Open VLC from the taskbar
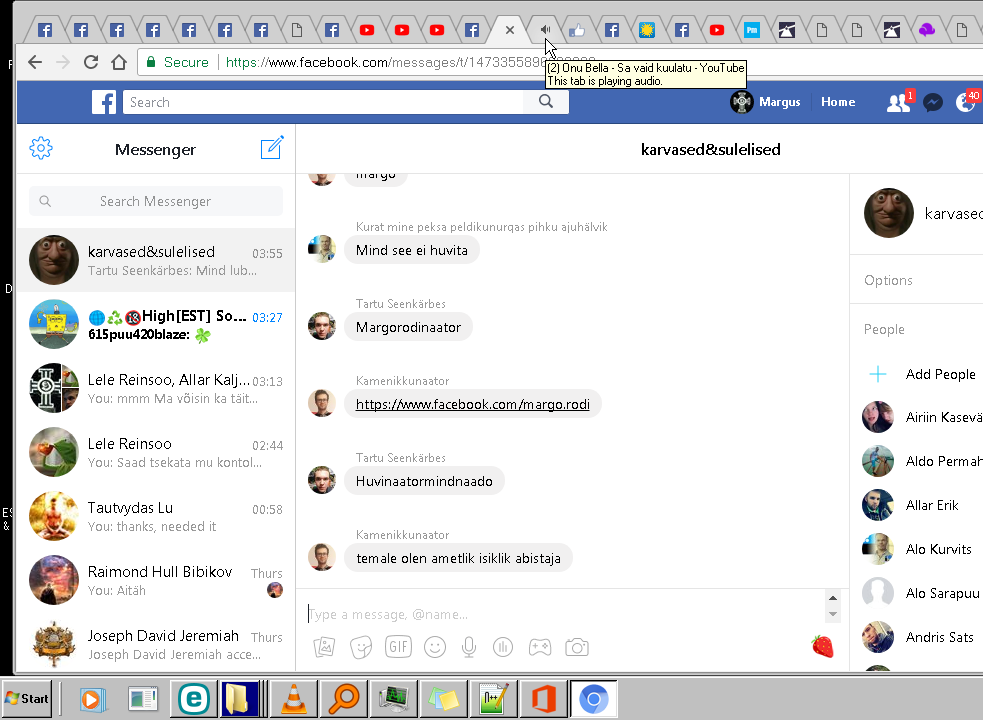The height and width of the screenshot is (720, 983). tap(293, 699)
